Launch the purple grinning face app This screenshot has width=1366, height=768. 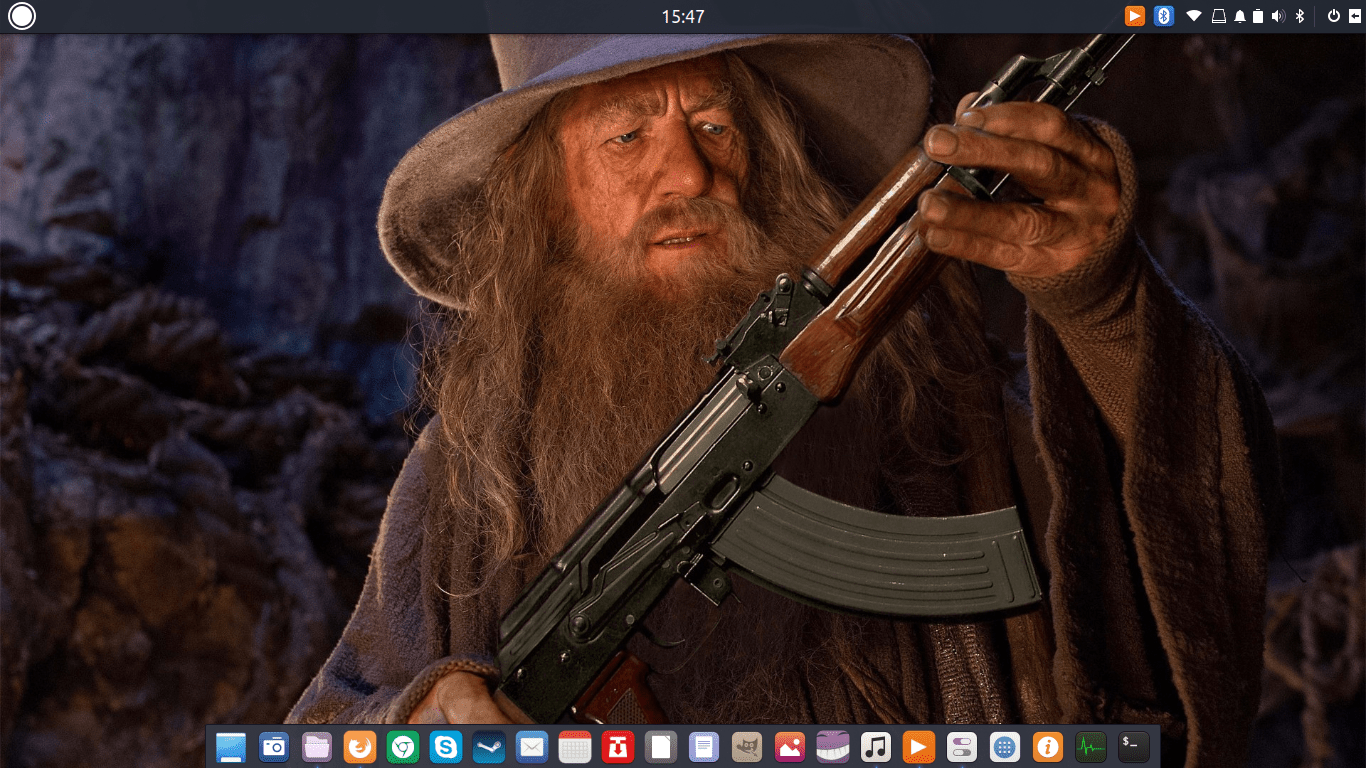tap(833, 746)
